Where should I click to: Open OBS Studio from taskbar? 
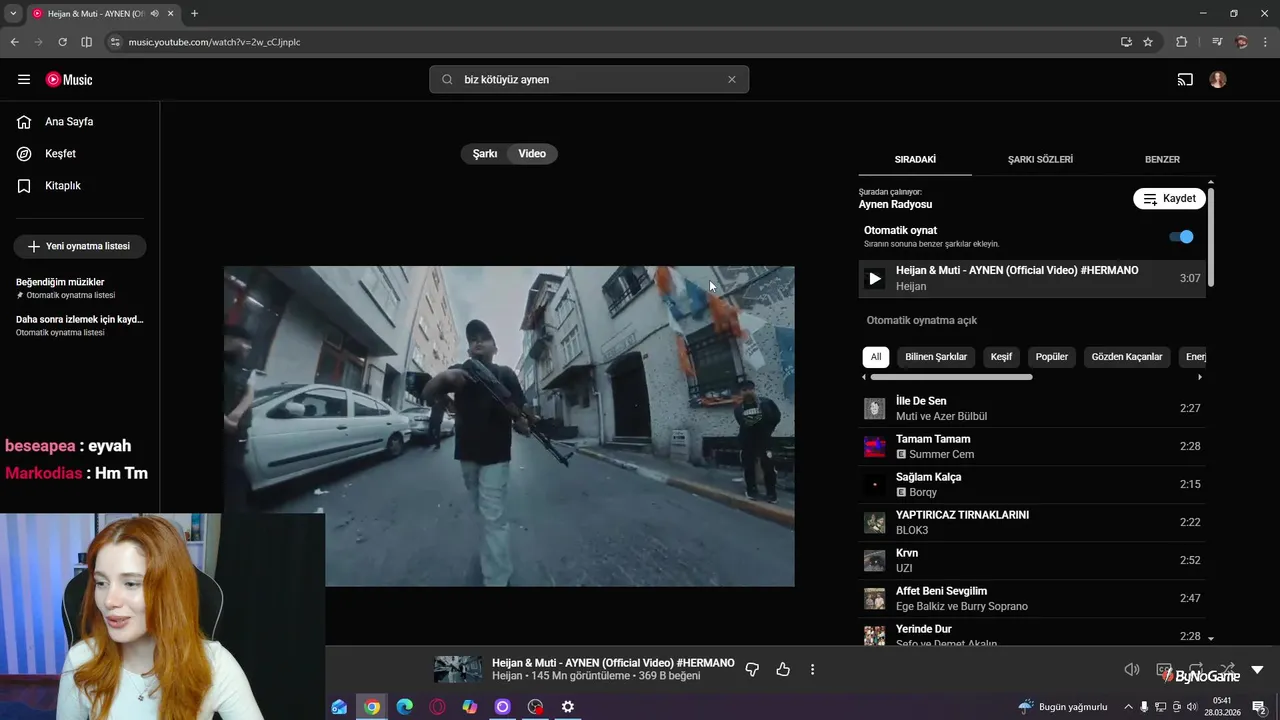[x=535, y=707]
